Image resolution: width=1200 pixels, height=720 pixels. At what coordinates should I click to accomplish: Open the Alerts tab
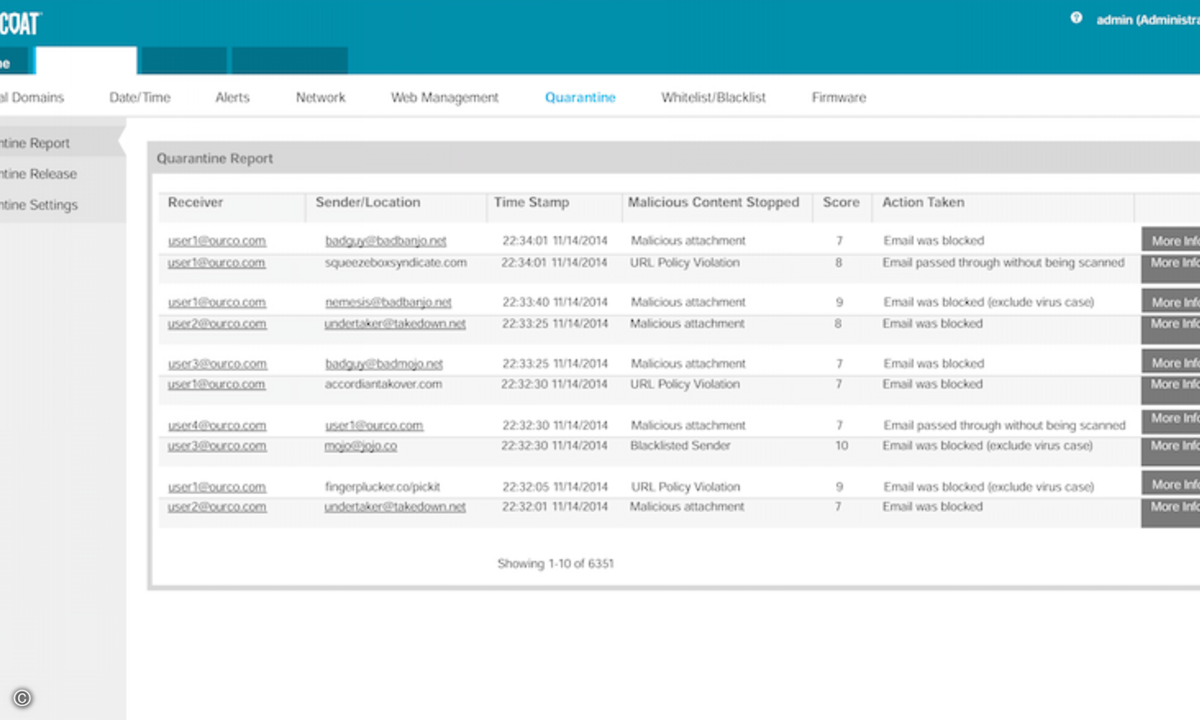[232, 98]
